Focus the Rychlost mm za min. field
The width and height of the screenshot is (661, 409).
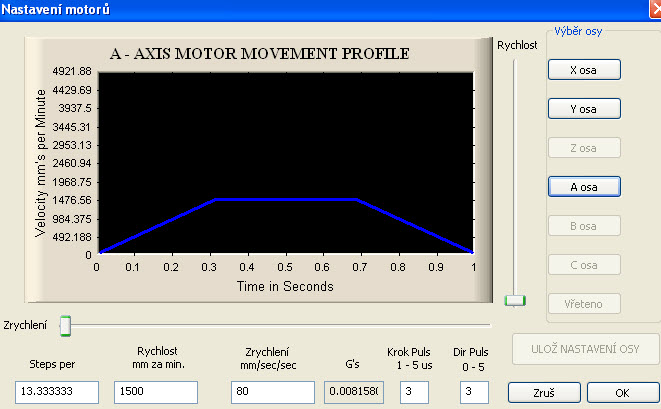(155, 392)
